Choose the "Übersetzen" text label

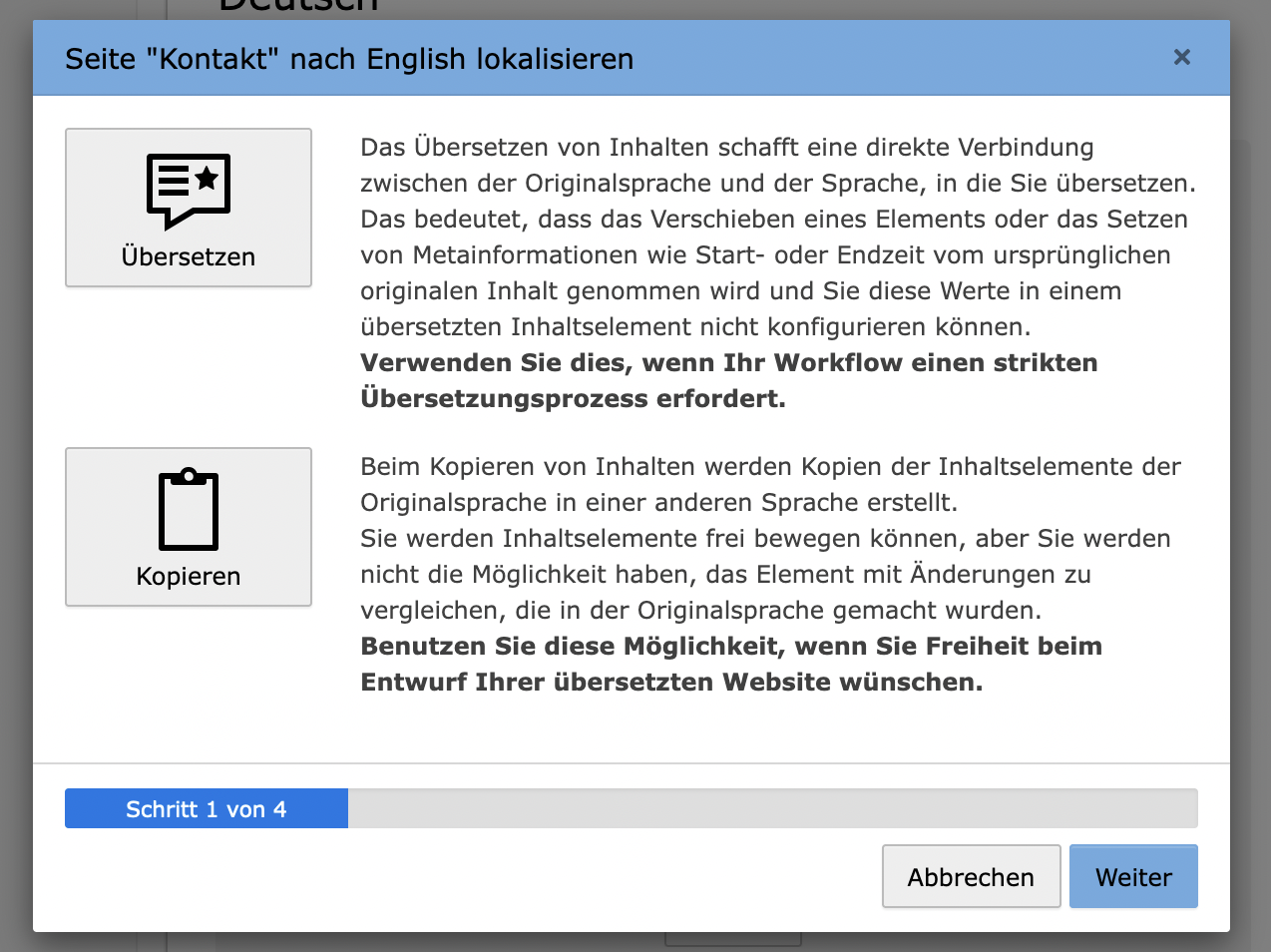point(189,257)
